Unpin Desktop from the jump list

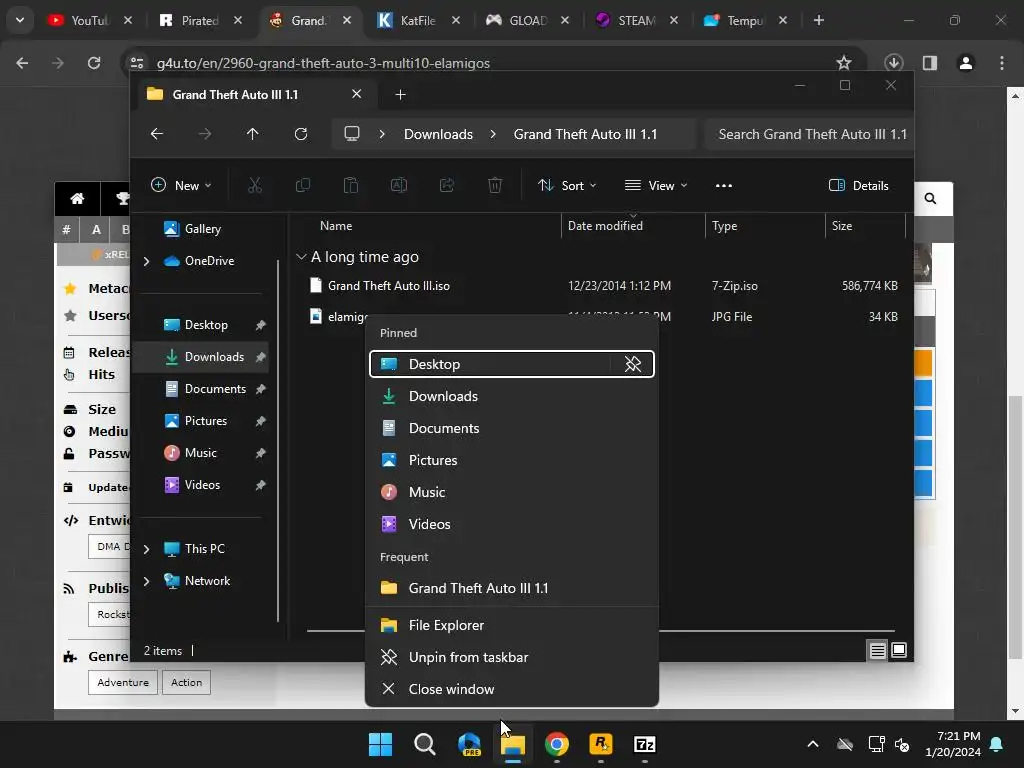tap(633, 364)
